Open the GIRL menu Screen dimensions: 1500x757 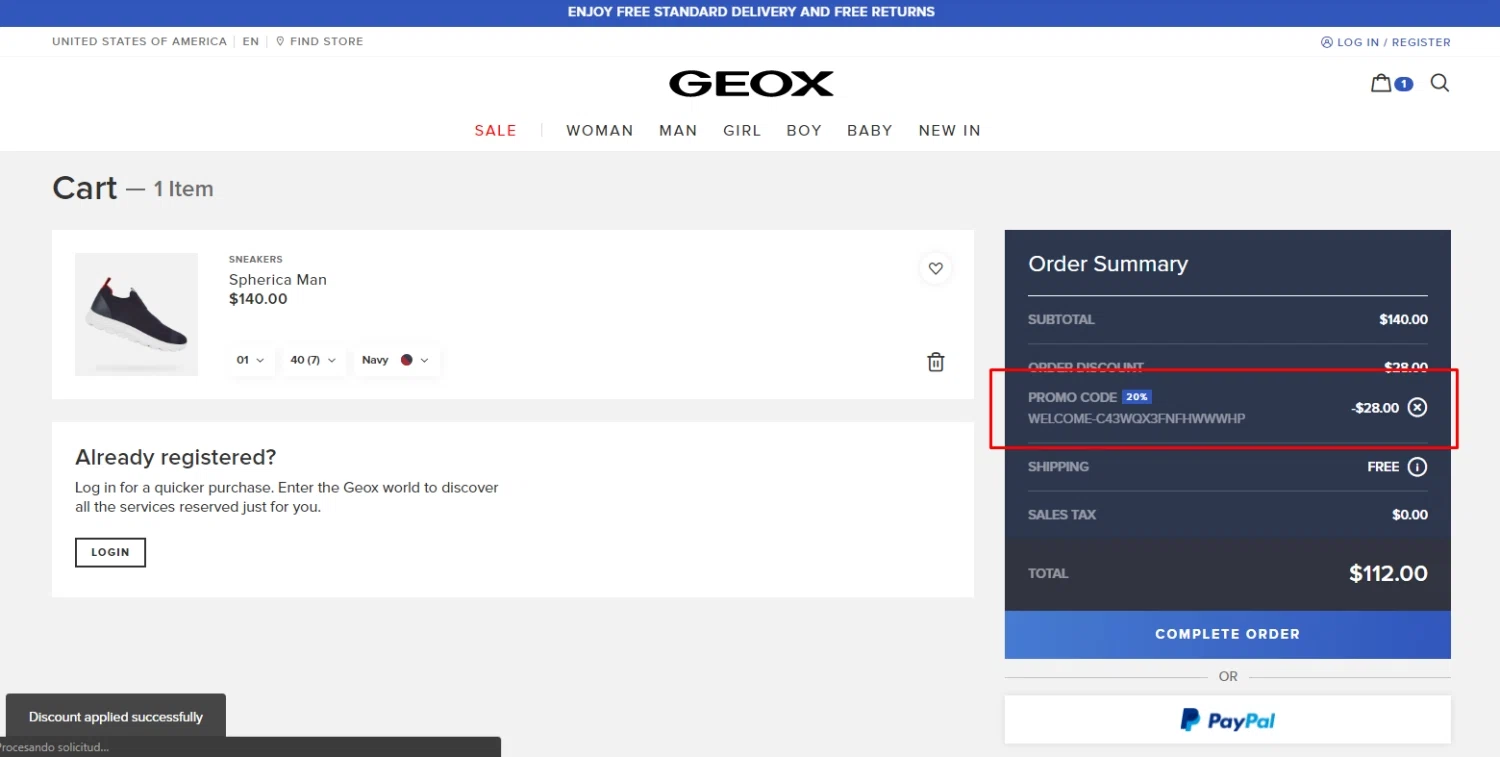click(742, 130)
